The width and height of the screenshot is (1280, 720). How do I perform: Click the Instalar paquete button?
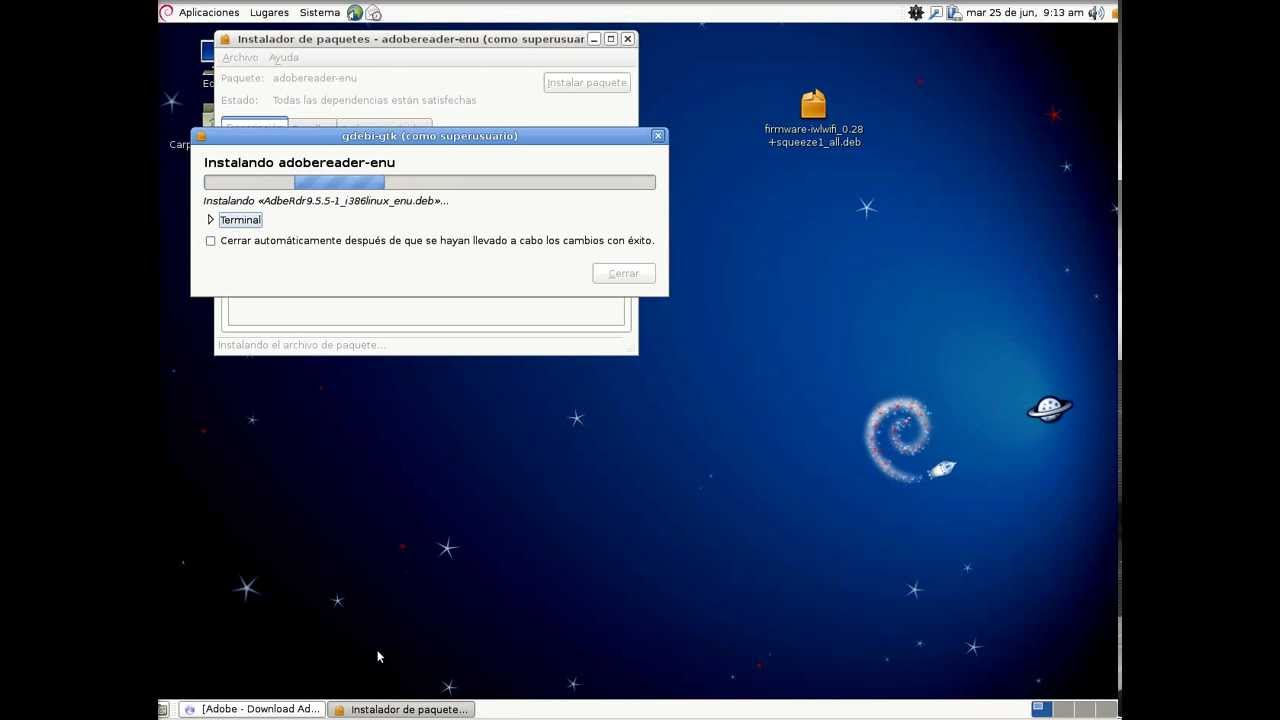587,83
